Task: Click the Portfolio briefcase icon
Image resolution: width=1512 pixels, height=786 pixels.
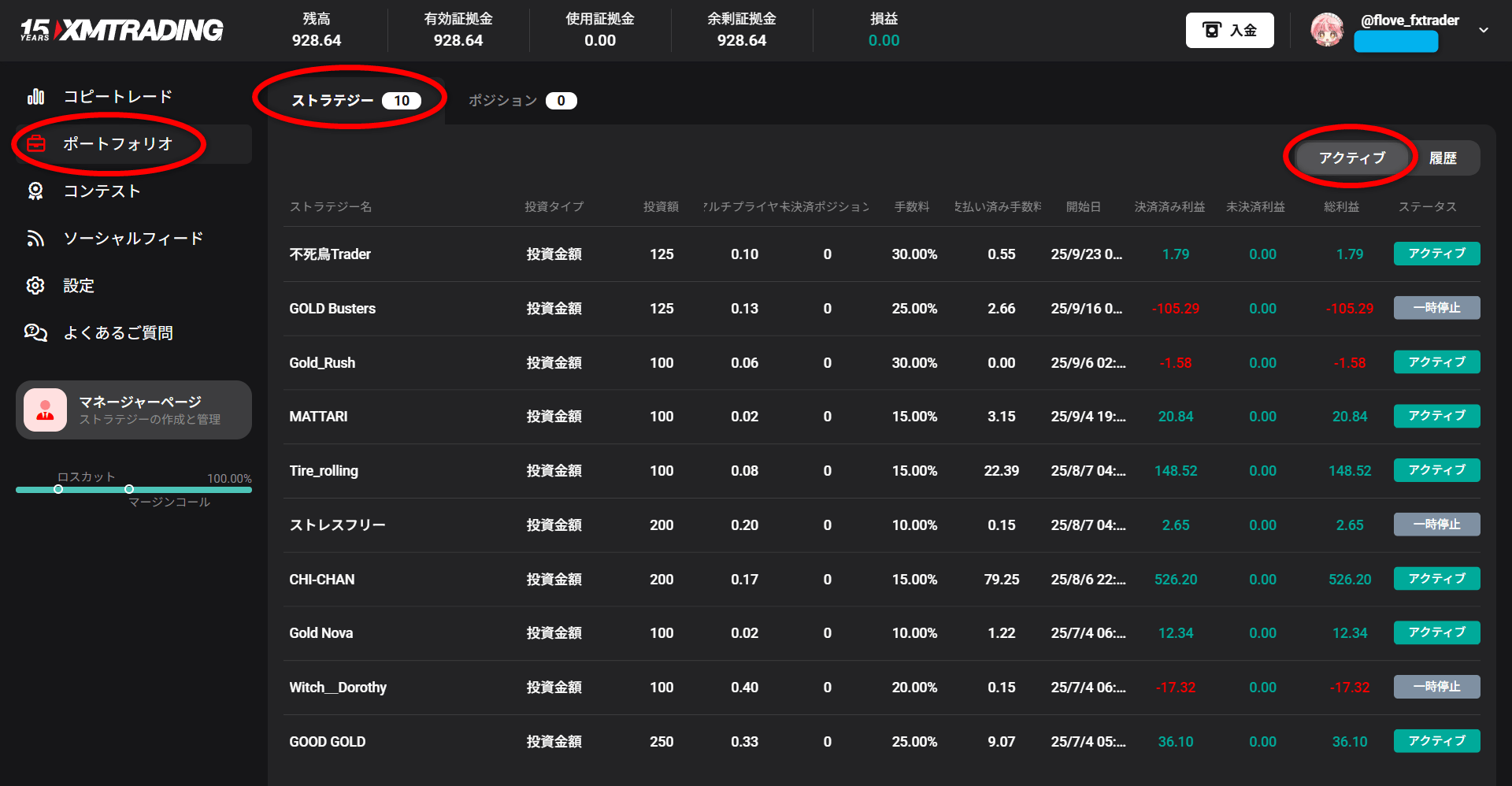Action: pyautogui.click(x=36, y=144)
